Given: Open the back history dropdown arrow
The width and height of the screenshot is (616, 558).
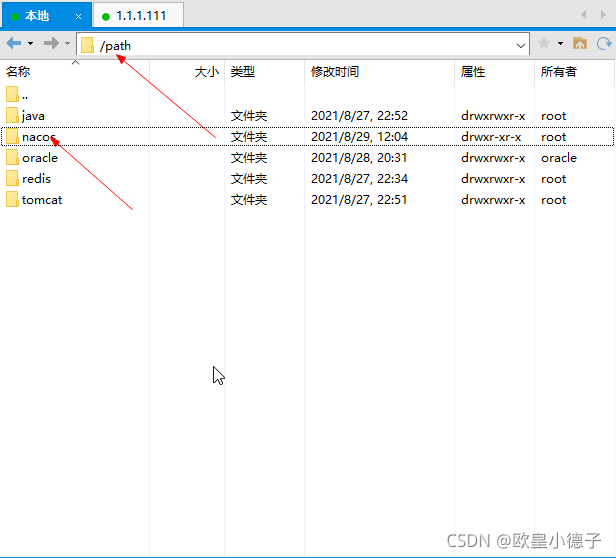Looking at the screenshot, I should click(30, 43).
